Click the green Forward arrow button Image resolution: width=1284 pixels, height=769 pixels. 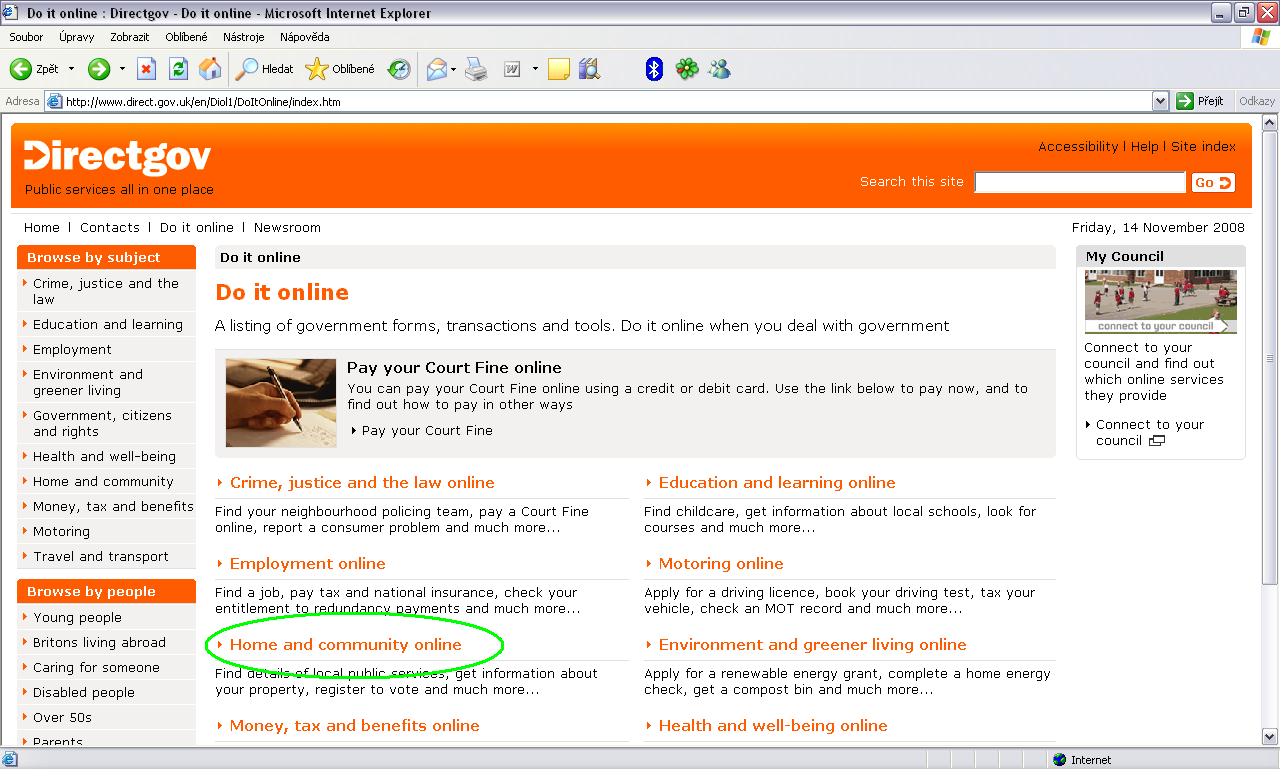[x=99, y=69]
